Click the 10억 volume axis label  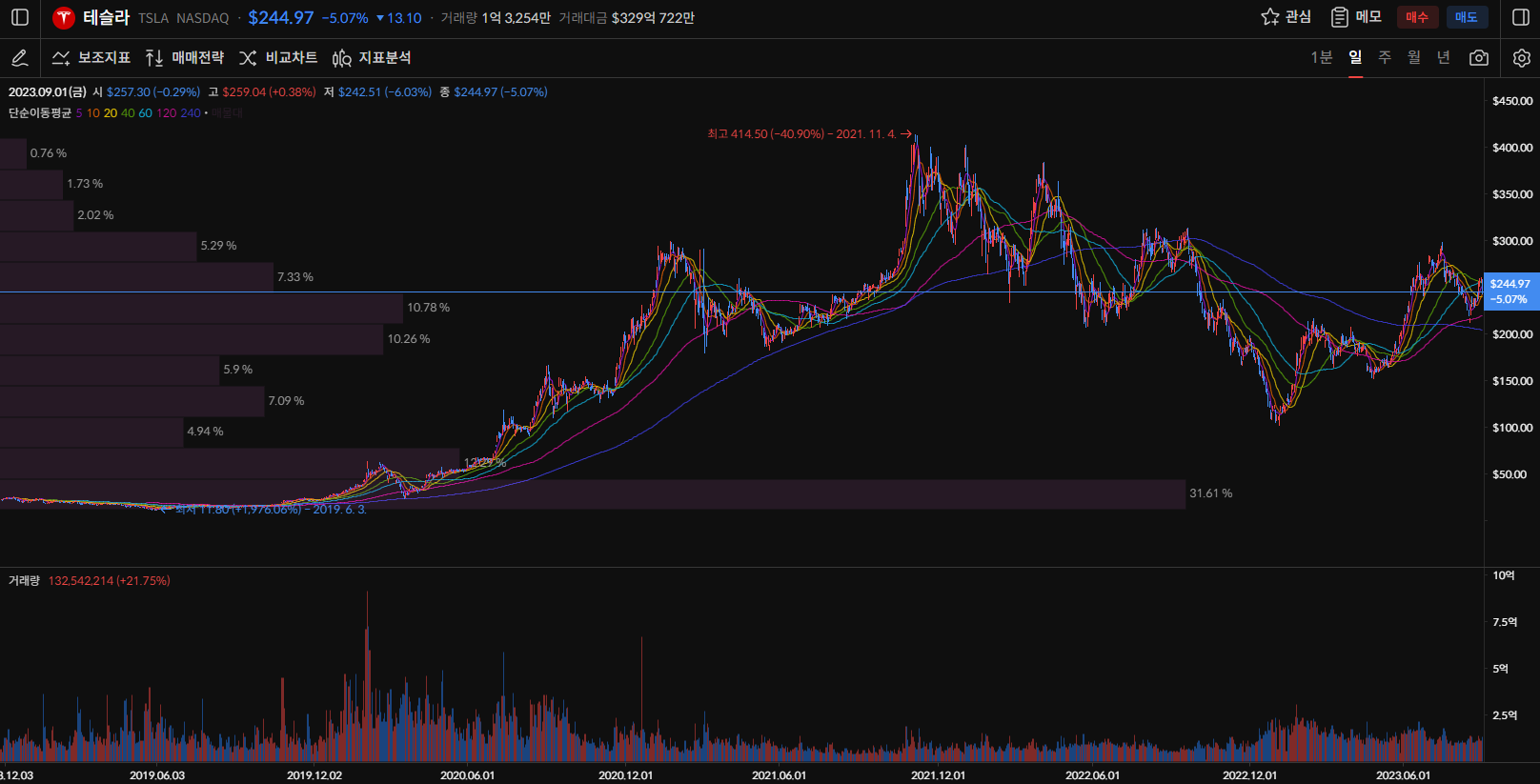[1504, 575]
